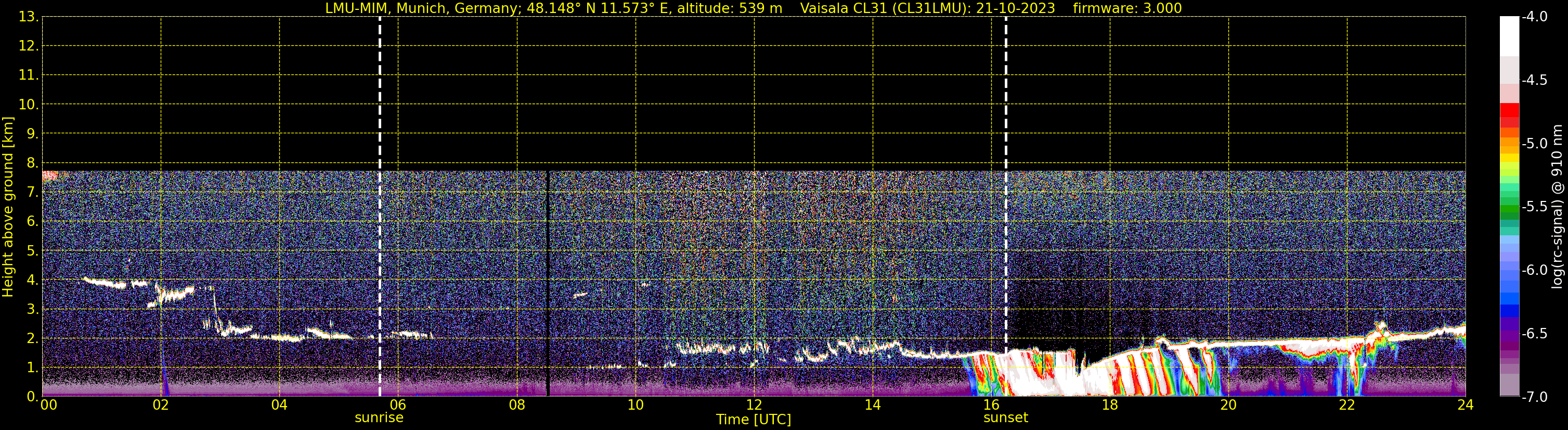The height and width of the screenshot is (430, 1568).
Task: Click the colorbar tick label "-7.0"
Action: point(1534,397)
